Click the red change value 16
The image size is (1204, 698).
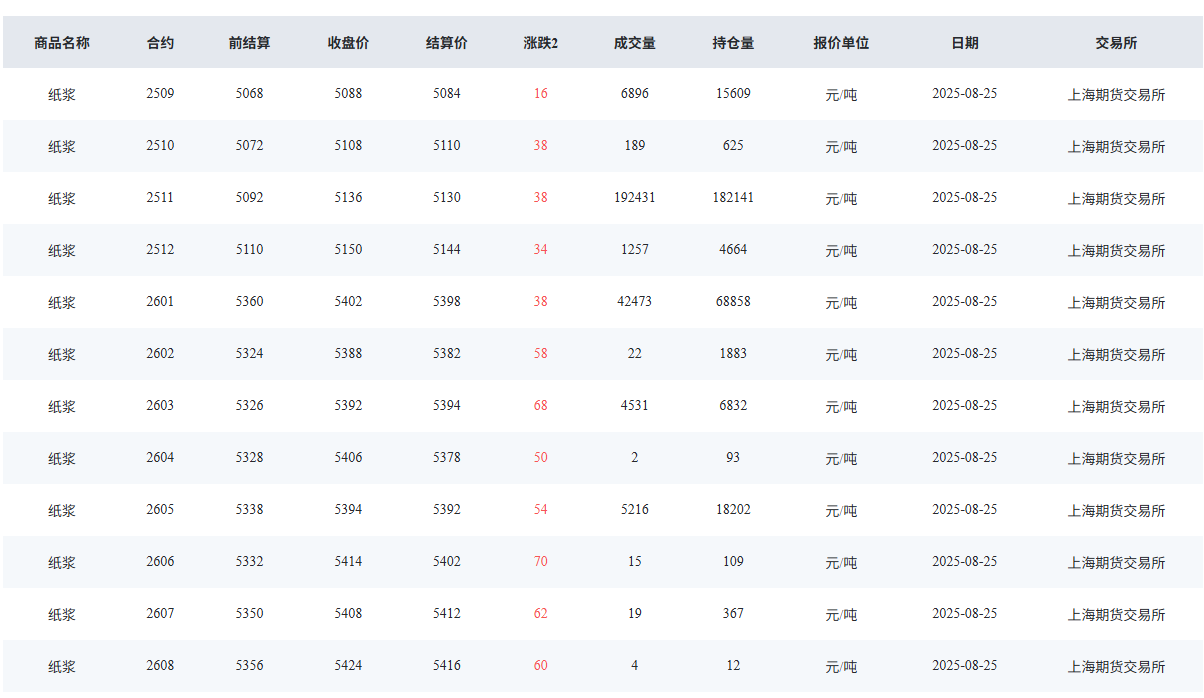pos(541,94)
